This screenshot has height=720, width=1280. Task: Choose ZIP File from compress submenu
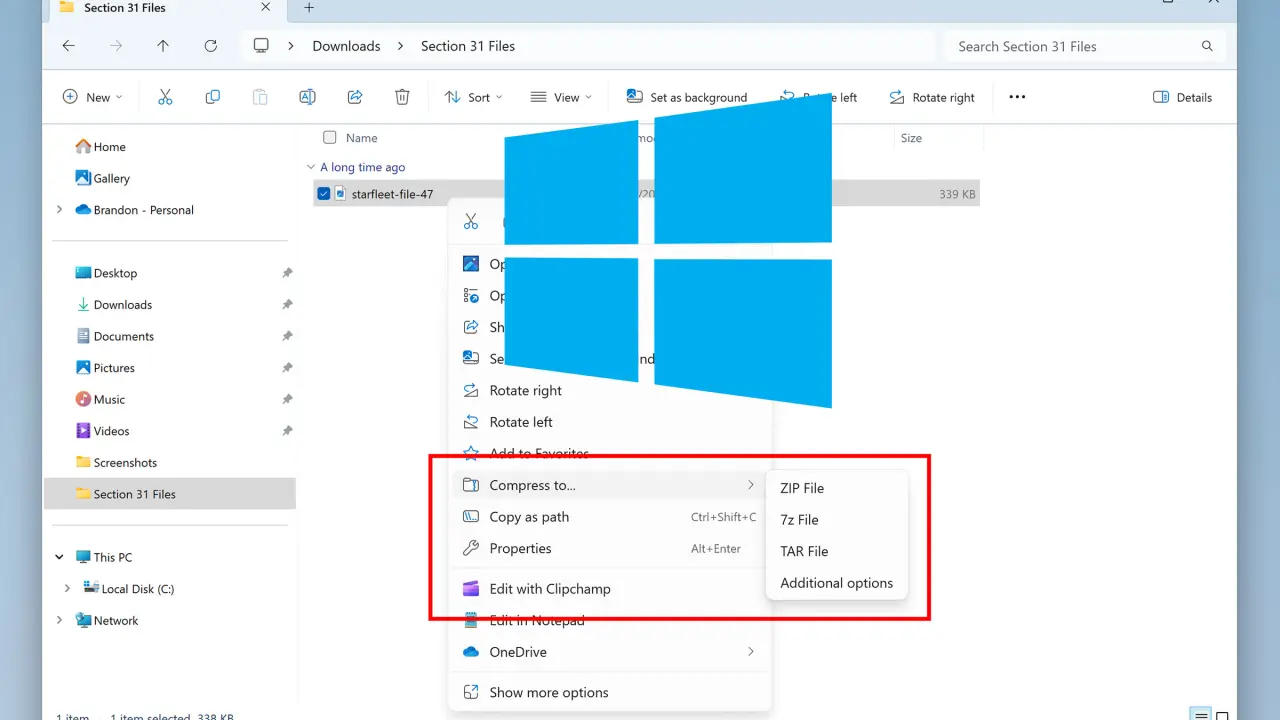802,488
